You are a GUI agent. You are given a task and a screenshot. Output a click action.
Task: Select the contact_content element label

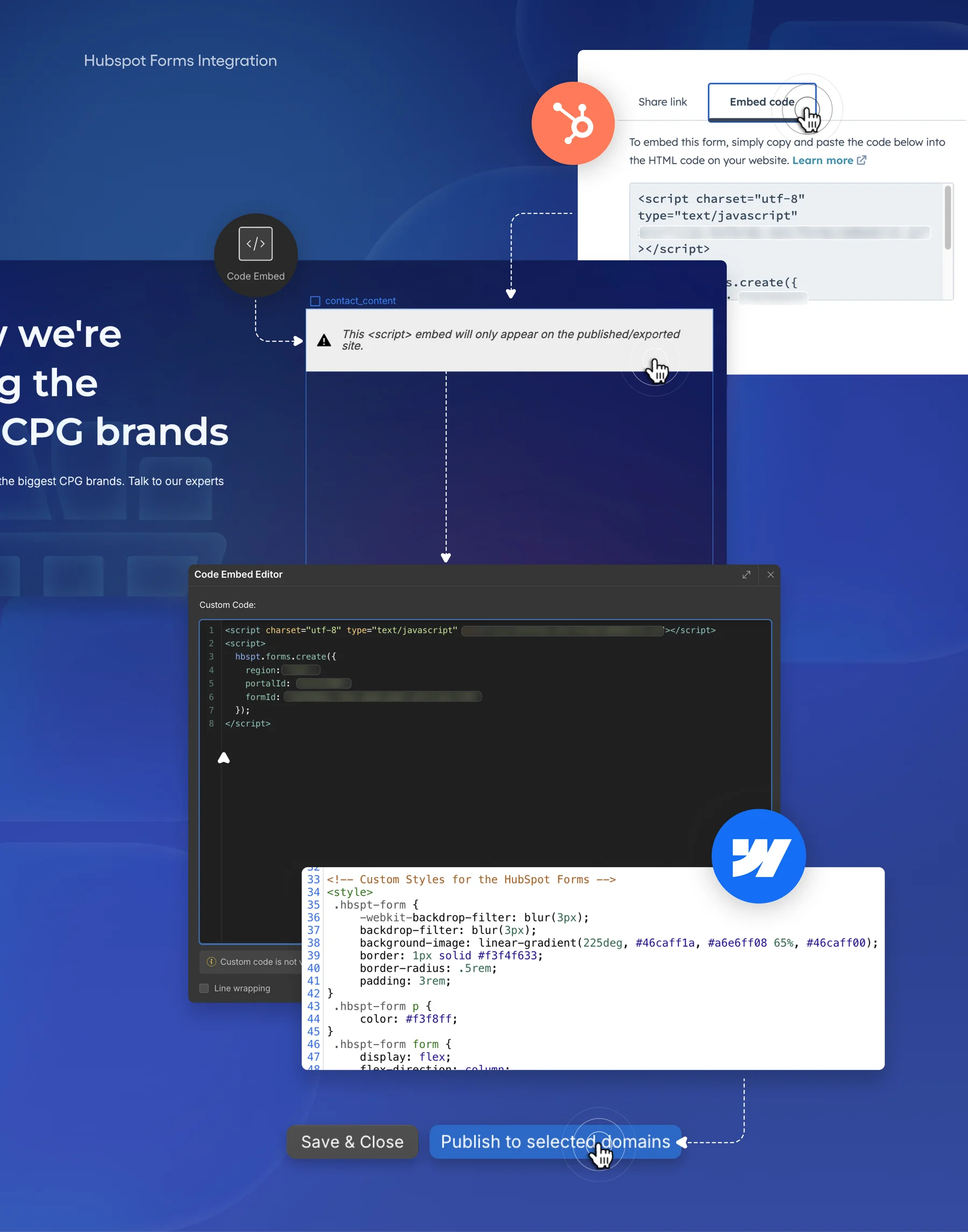pos(360,301)
